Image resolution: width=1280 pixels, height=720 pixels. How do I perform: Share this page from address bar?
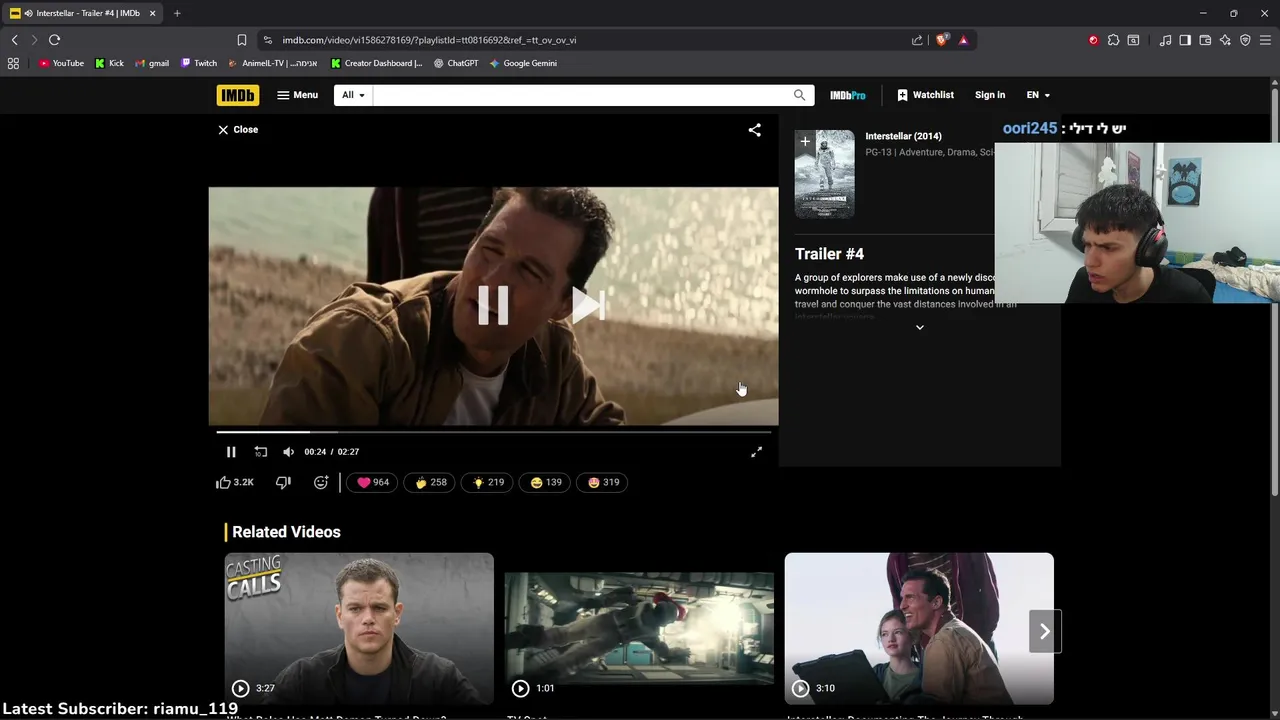pyautogui.click(x=917, y=40)
